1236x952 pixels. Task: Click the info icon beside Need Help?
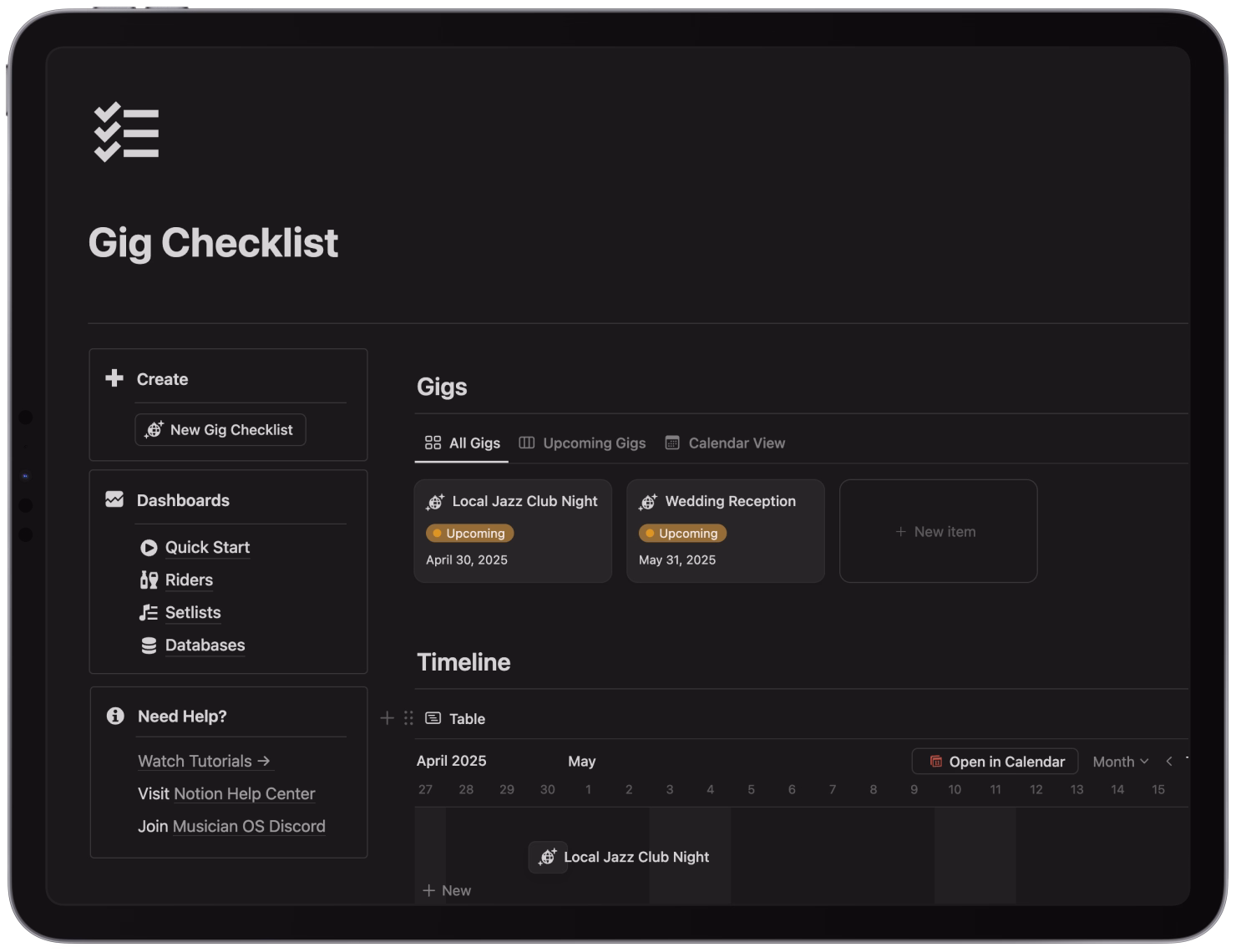(115, 716)
